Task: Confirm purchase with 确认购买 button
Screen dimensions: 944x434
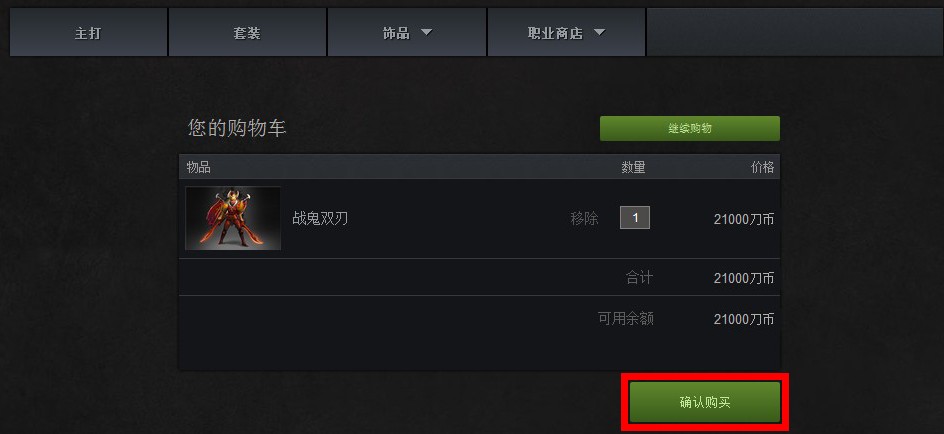Action: pyautogui.click(x=705, y=402)
